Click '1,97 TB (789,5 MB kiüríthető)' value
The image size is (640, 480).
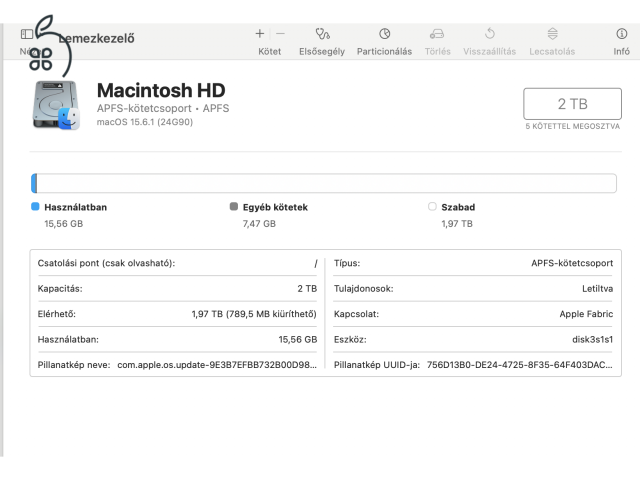click(254, 314)
